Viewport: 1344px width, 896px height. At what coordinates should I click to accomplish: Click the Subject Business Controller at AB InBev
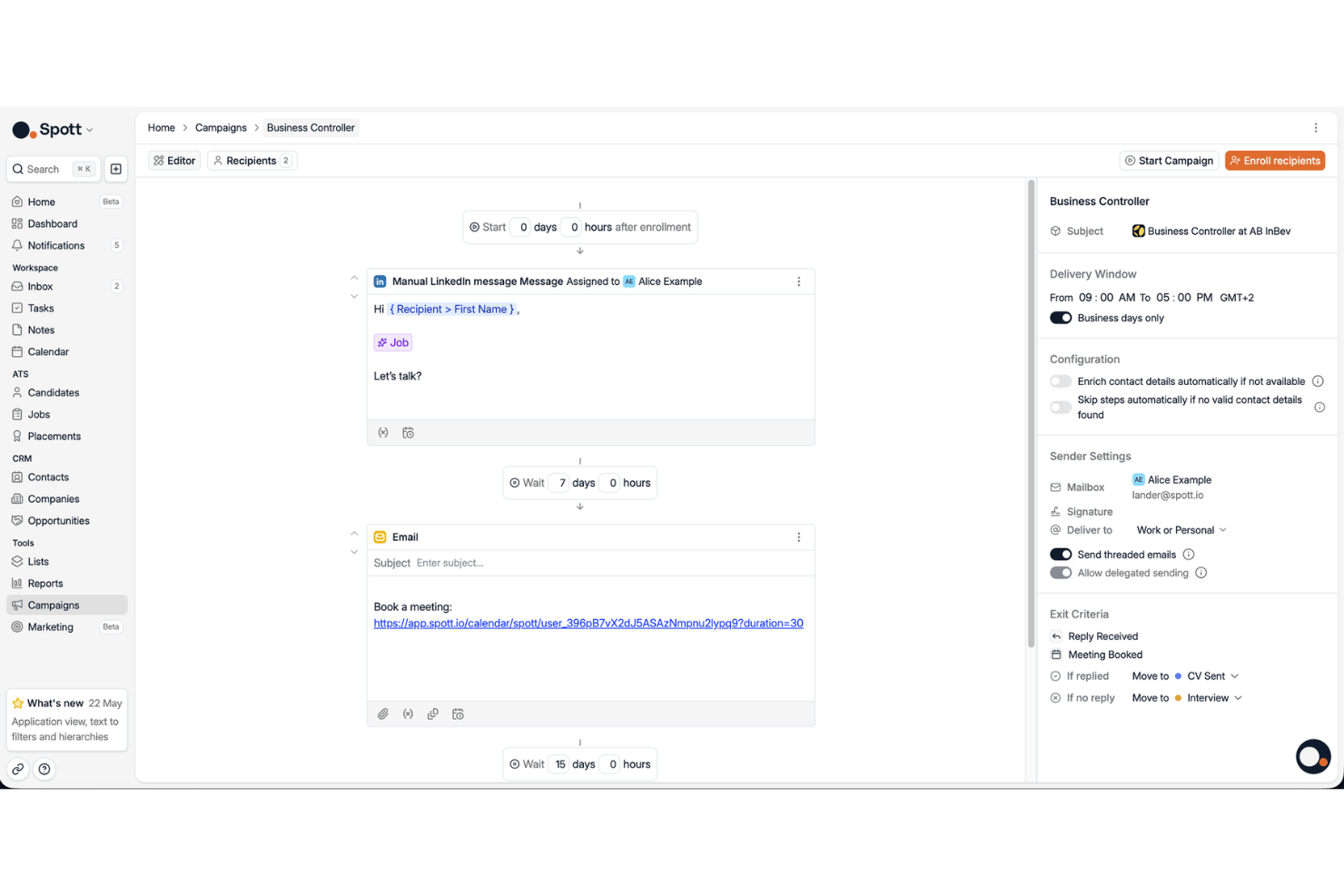[1211, 231]
